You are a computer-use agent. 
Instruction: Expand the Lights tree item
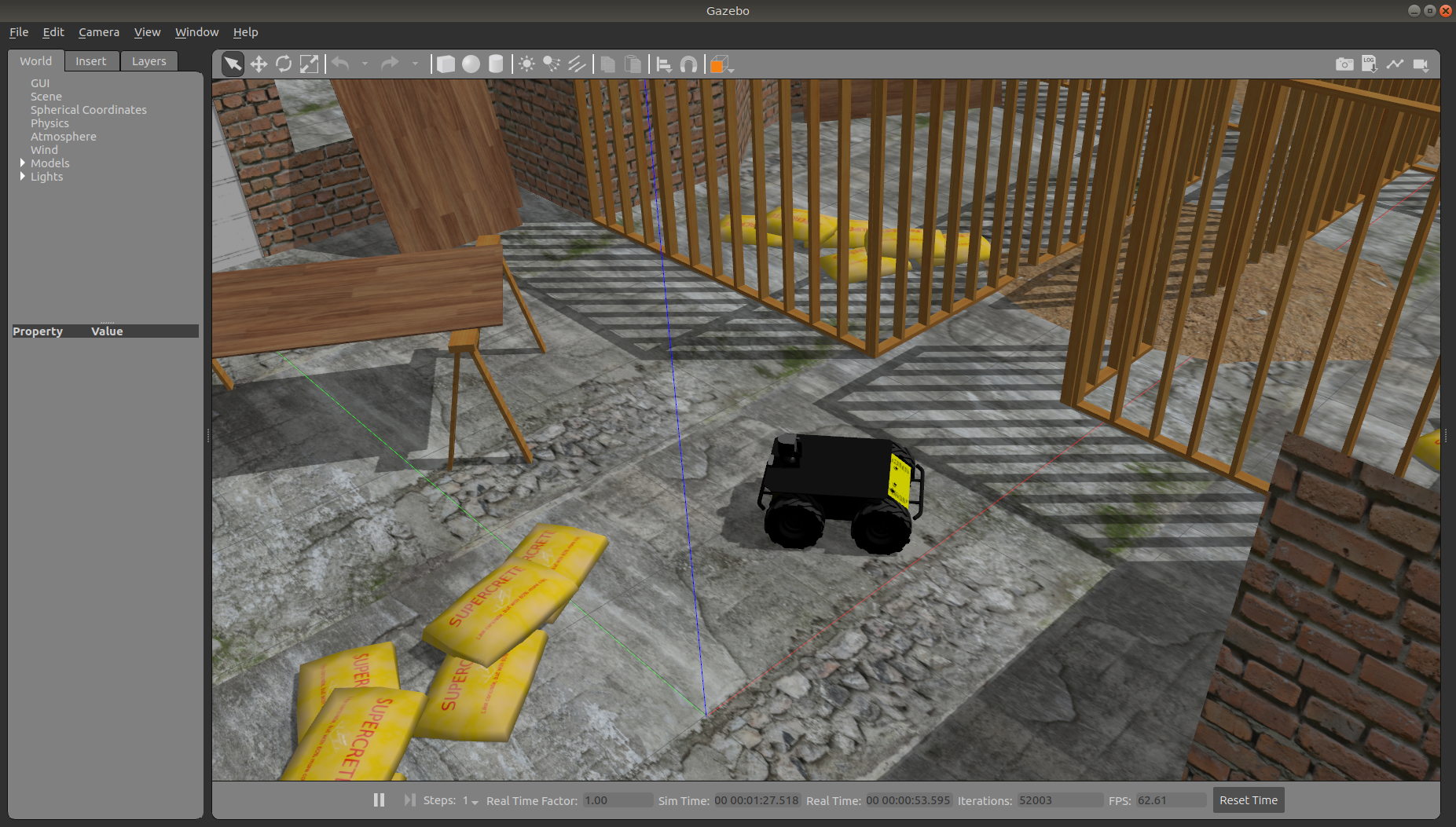[x=23, y=177]
